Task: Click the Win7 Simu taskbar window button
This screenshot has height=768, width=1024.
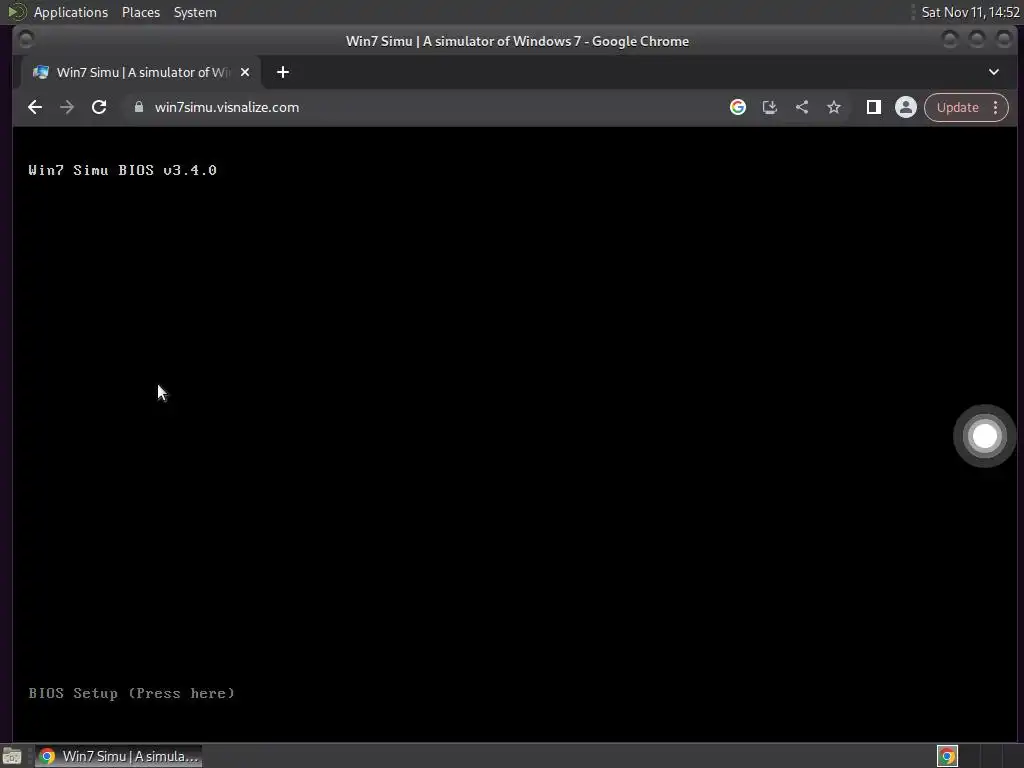Action: point(118,756)
